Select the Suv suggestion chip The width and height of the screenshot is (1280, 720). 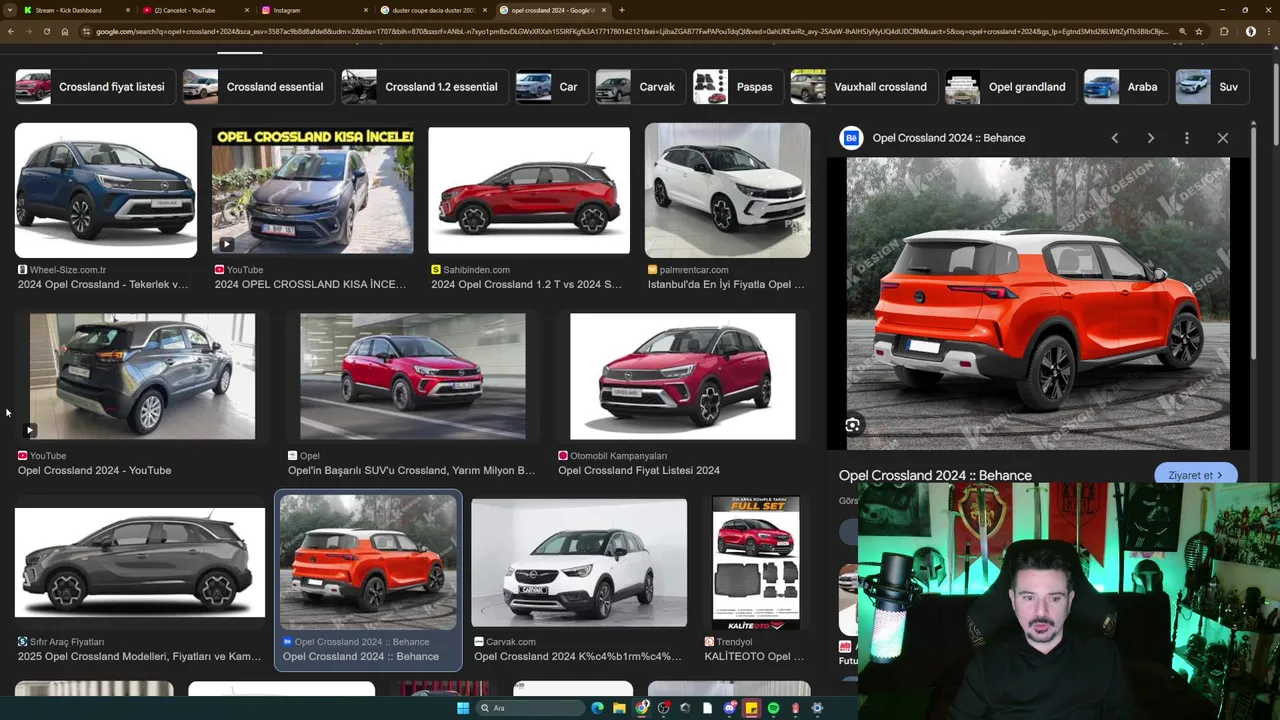point(1212,87)
